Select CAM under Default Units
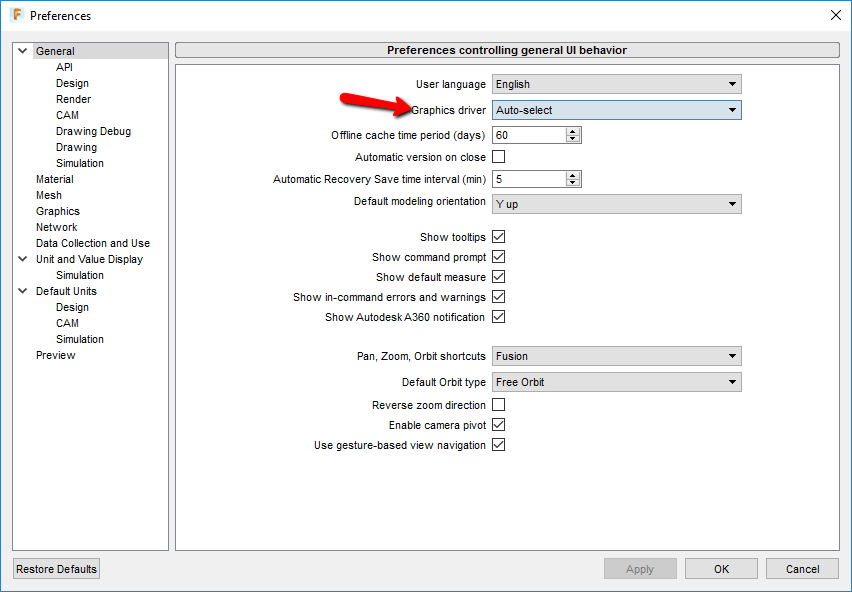The height and width of the screenshot is (592, 852). 67,323
